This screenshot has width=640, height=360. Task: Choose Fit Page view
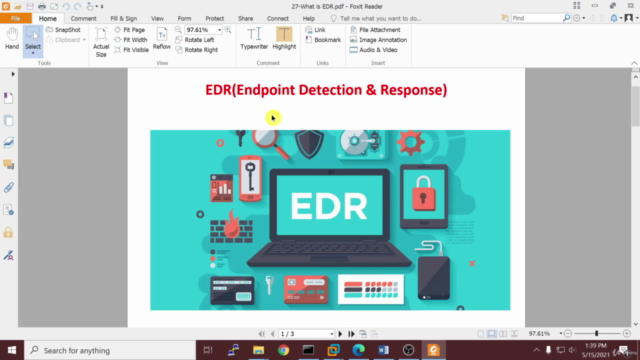129,30
